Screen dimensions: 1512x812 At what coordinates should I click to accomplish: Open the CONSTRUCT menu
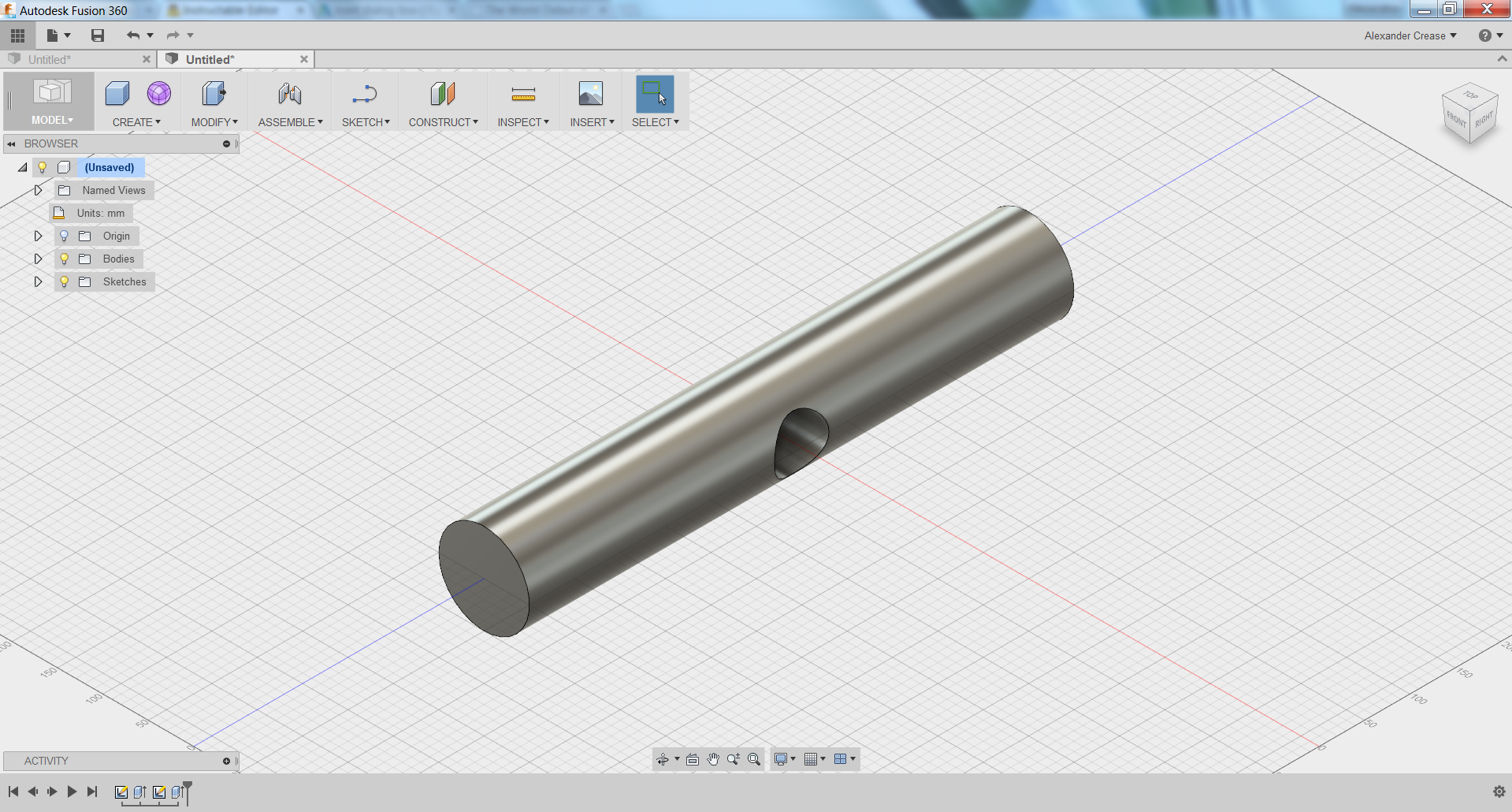444,122
